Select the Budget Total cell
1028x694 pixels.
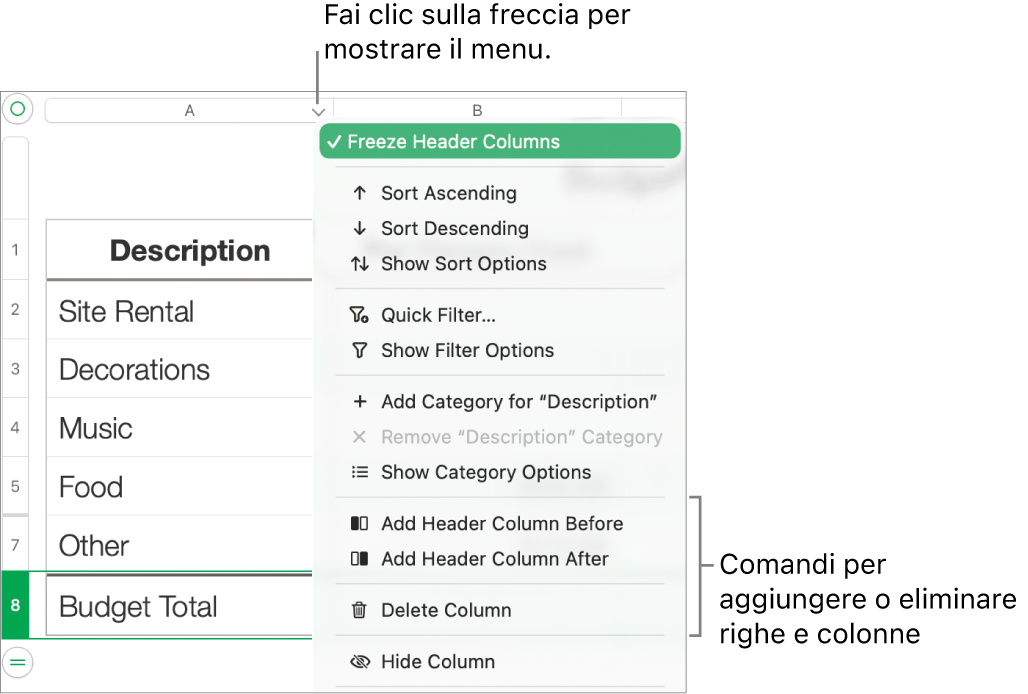point(180,606)
